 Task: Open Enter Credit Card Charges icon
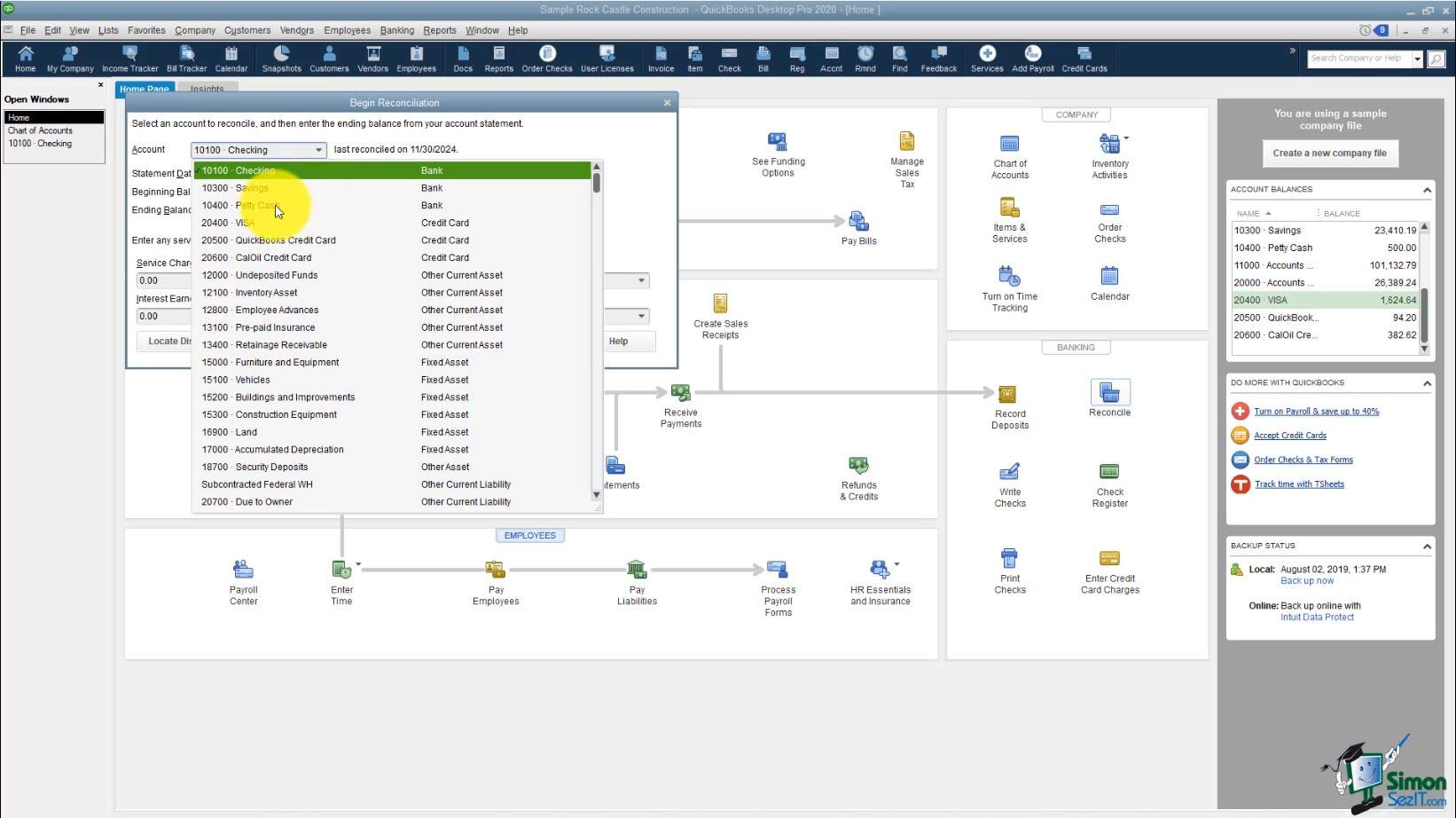[x=1109, y=571]
